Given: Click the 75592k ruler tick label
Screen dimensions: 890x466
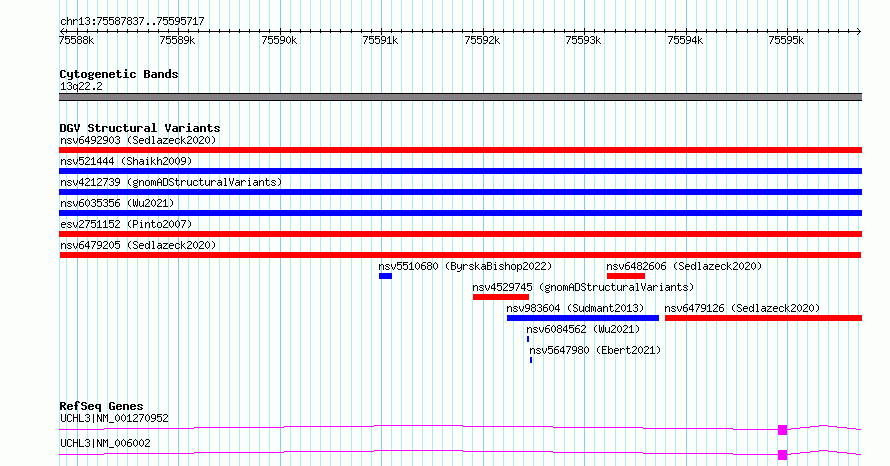Looking at the screenshot, I should 482,40.
